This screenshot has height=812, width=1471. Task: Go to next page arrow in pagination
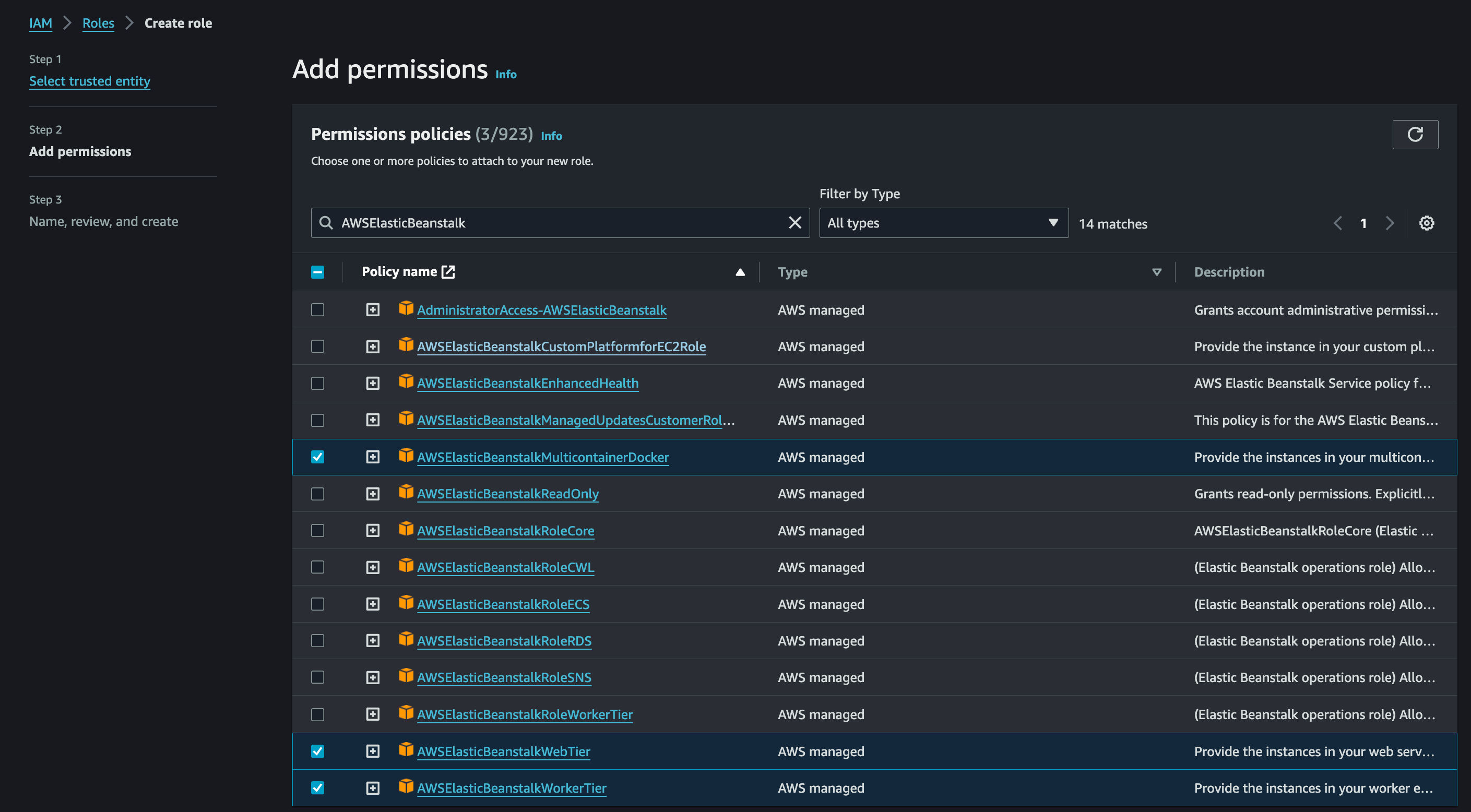(x=1390, y=223)
